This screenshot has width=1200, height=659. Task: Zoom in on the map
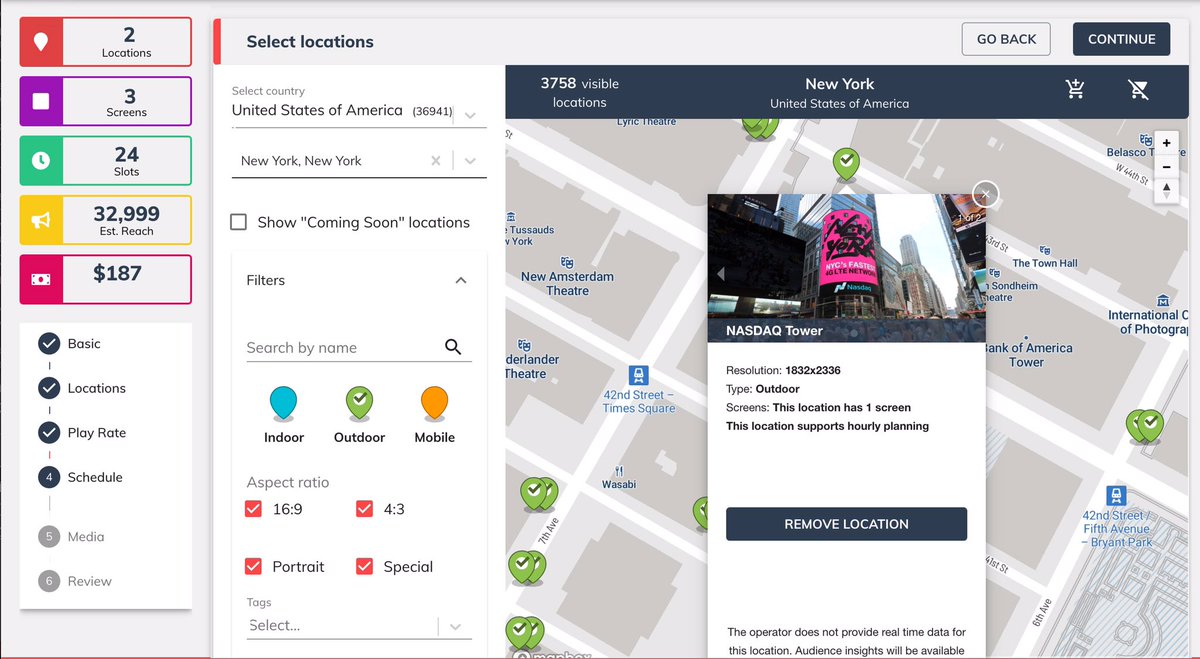coord(1166,142)
